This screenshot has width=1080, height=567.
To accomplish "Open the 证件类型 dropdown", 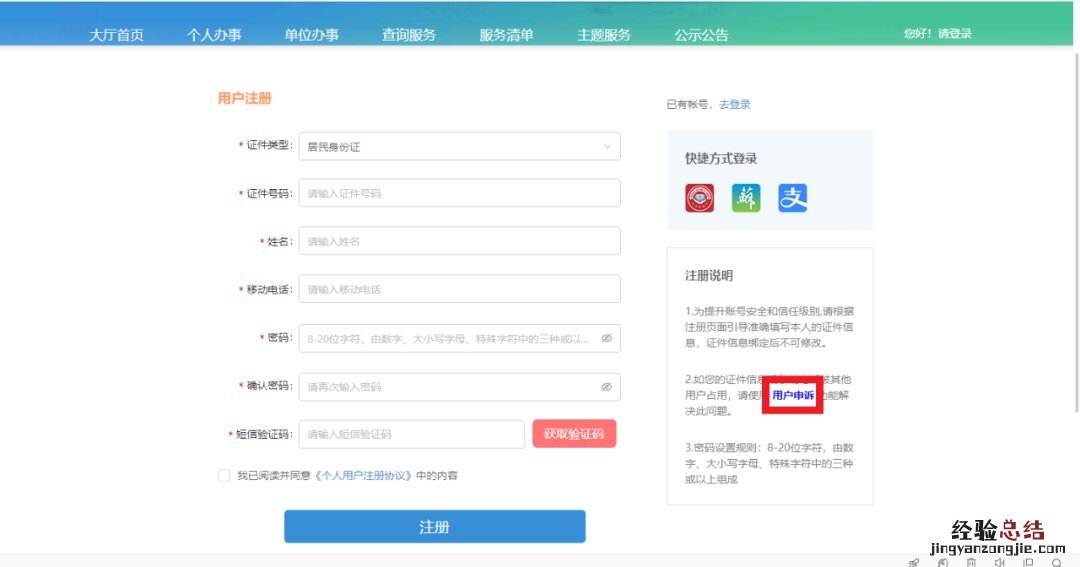I will pos(459,146).
